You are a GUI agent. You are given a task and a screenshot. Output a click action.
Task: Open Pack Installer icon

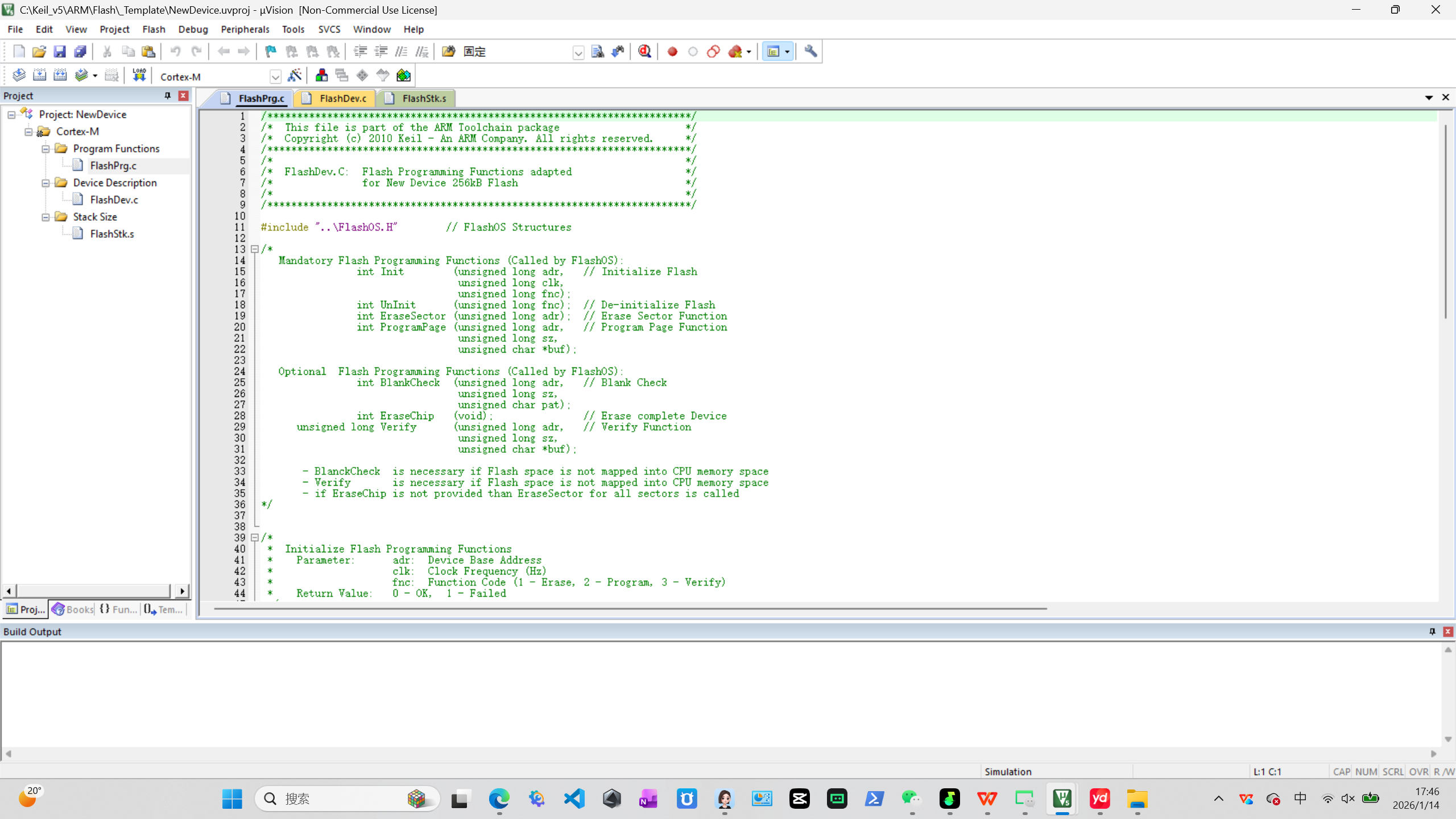coord(403,76)
